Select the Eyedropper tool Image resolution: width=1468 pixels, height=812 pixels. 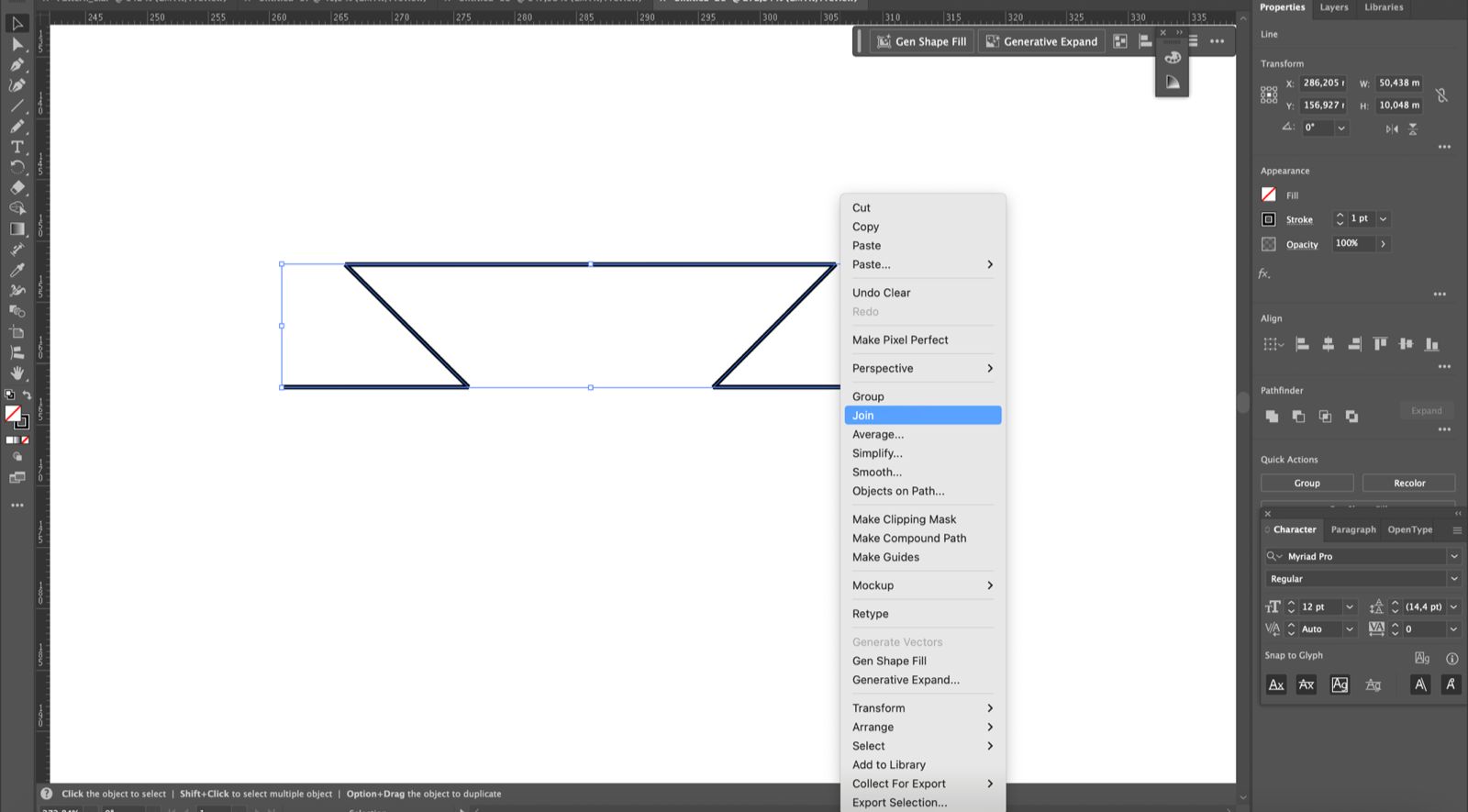pyautogui.click(x=17, y=270)
